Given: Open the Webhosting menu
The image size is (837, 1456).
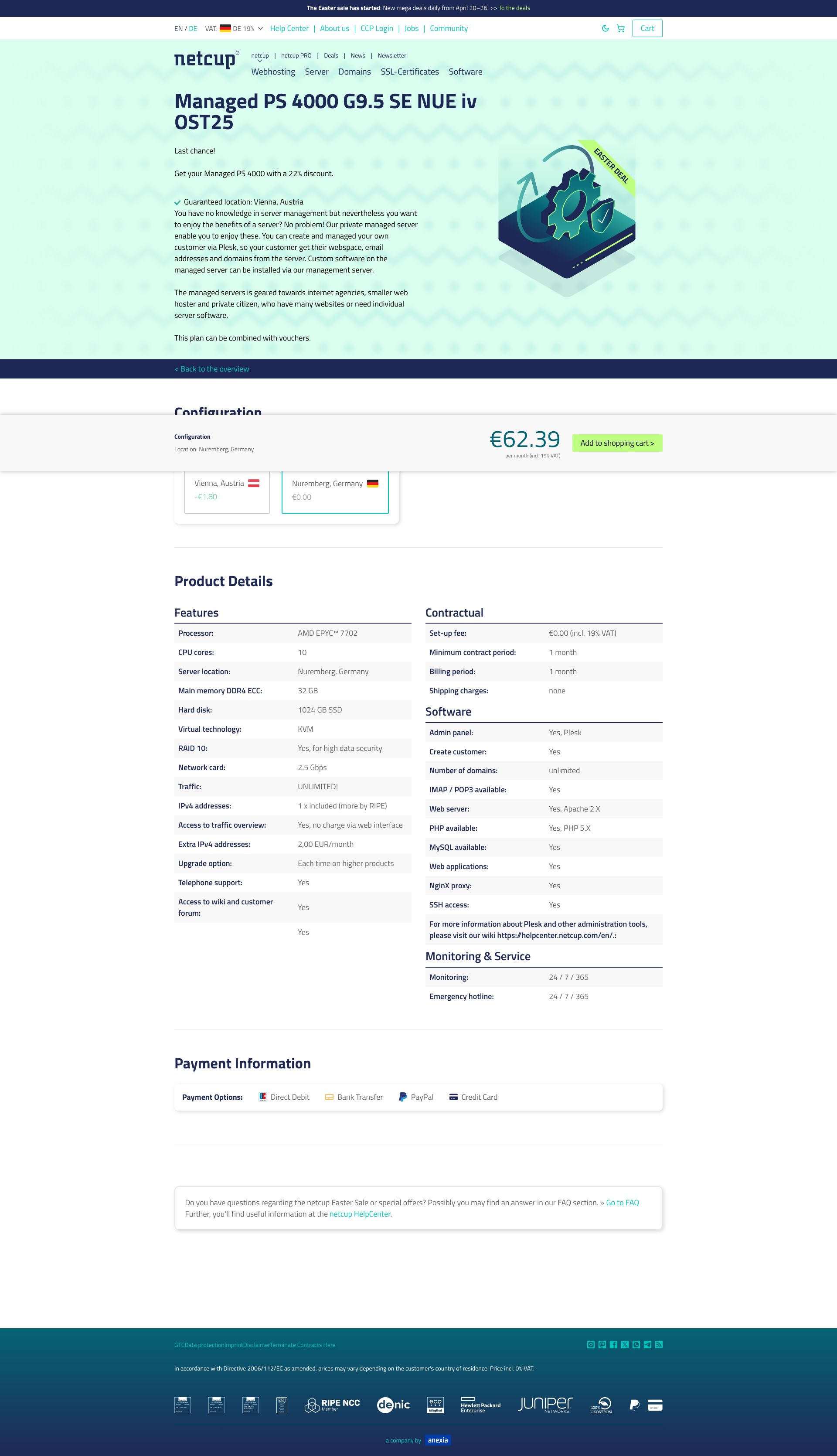Looking at the screenshot, I should point(273,72).
